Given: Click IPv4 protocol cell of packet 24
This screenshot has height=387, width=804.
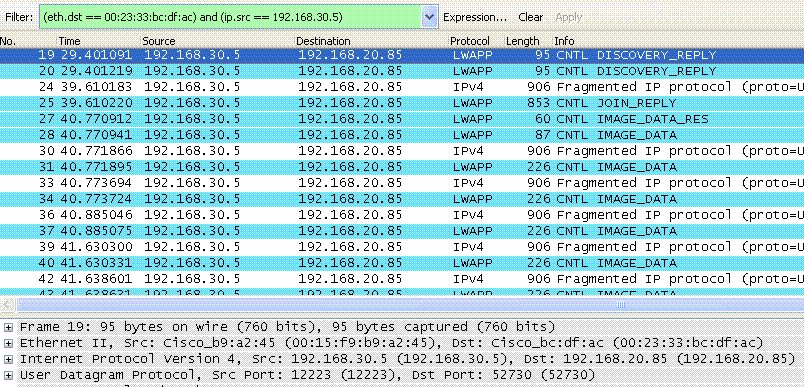Looking at the screenshot, I should tap(468, 87).
